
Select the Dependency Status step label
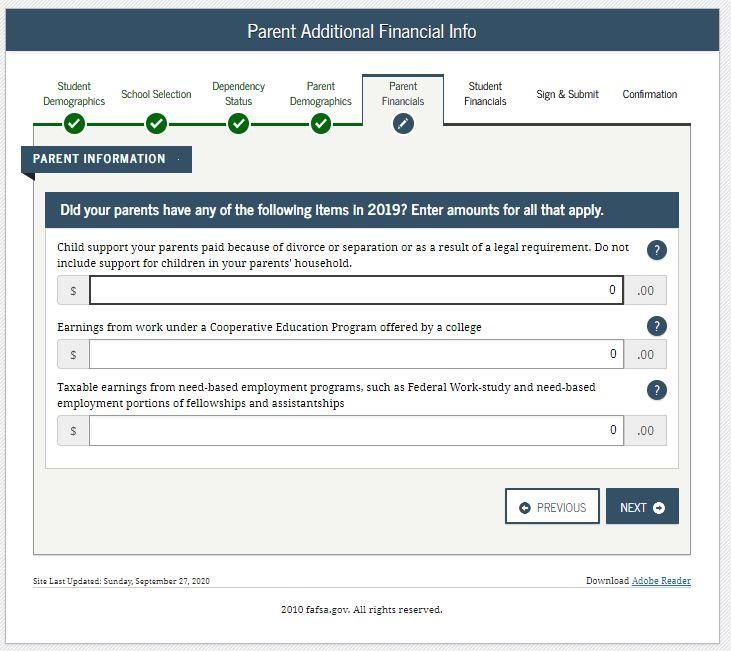pyautogui.click(x=238, y=94)
